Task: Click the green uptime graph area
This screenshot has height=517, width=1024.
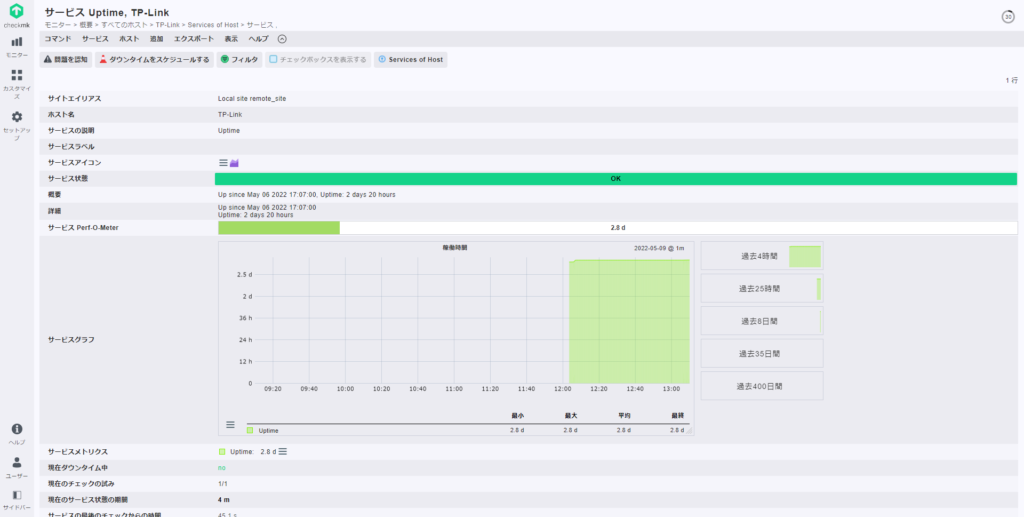Action: pyautogui.click(x=630, y=321)
